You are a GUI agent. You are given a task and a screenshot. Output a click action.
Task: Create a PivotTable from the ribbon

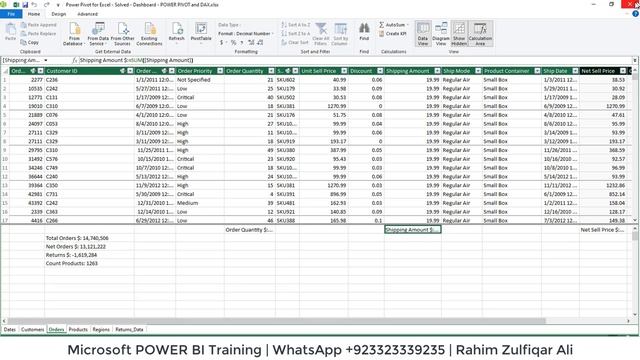pyautogui.click(x=201, y=32)
